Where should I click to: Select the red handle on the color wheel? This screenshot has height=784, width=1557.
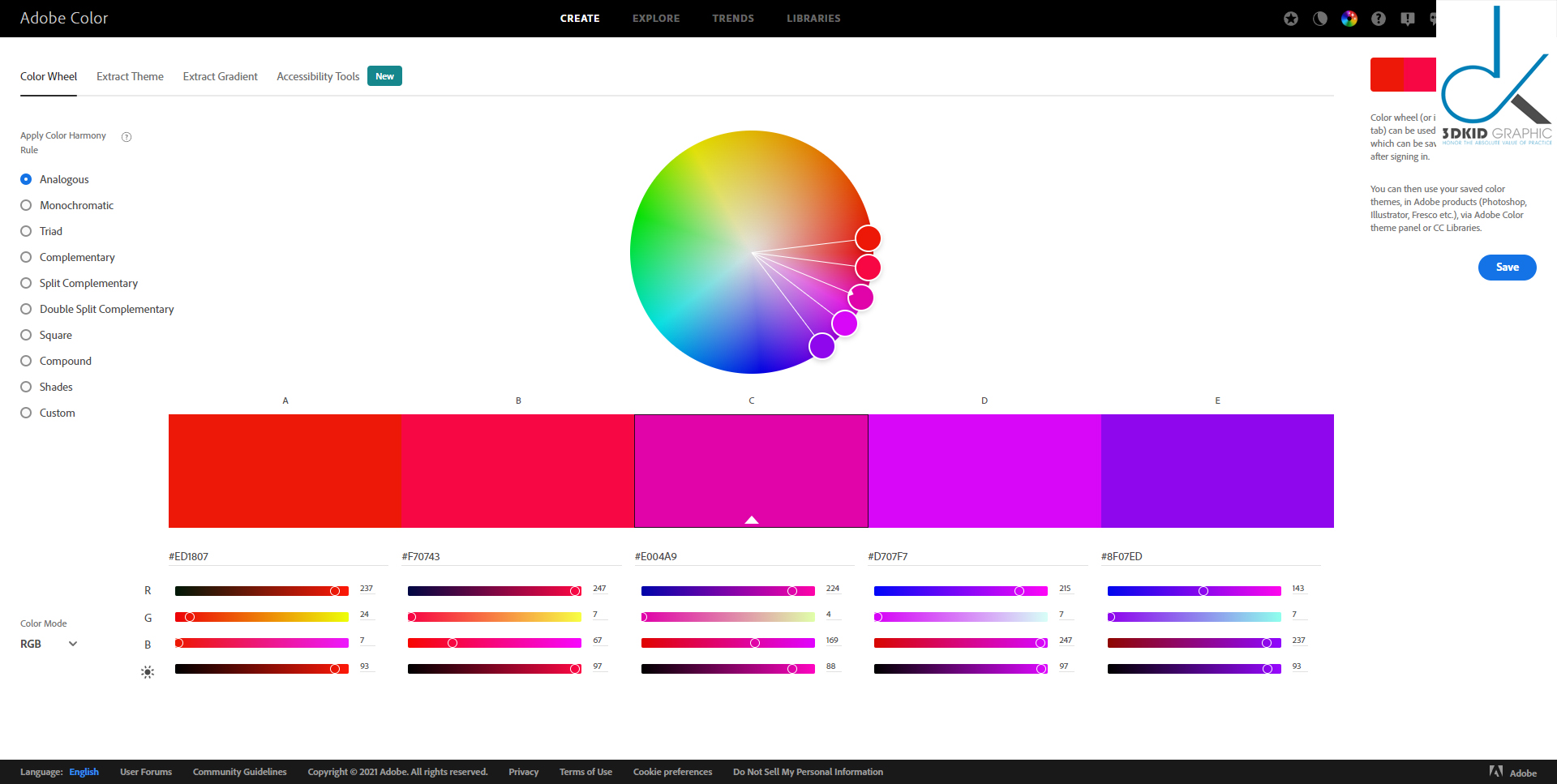coord(868,238)
